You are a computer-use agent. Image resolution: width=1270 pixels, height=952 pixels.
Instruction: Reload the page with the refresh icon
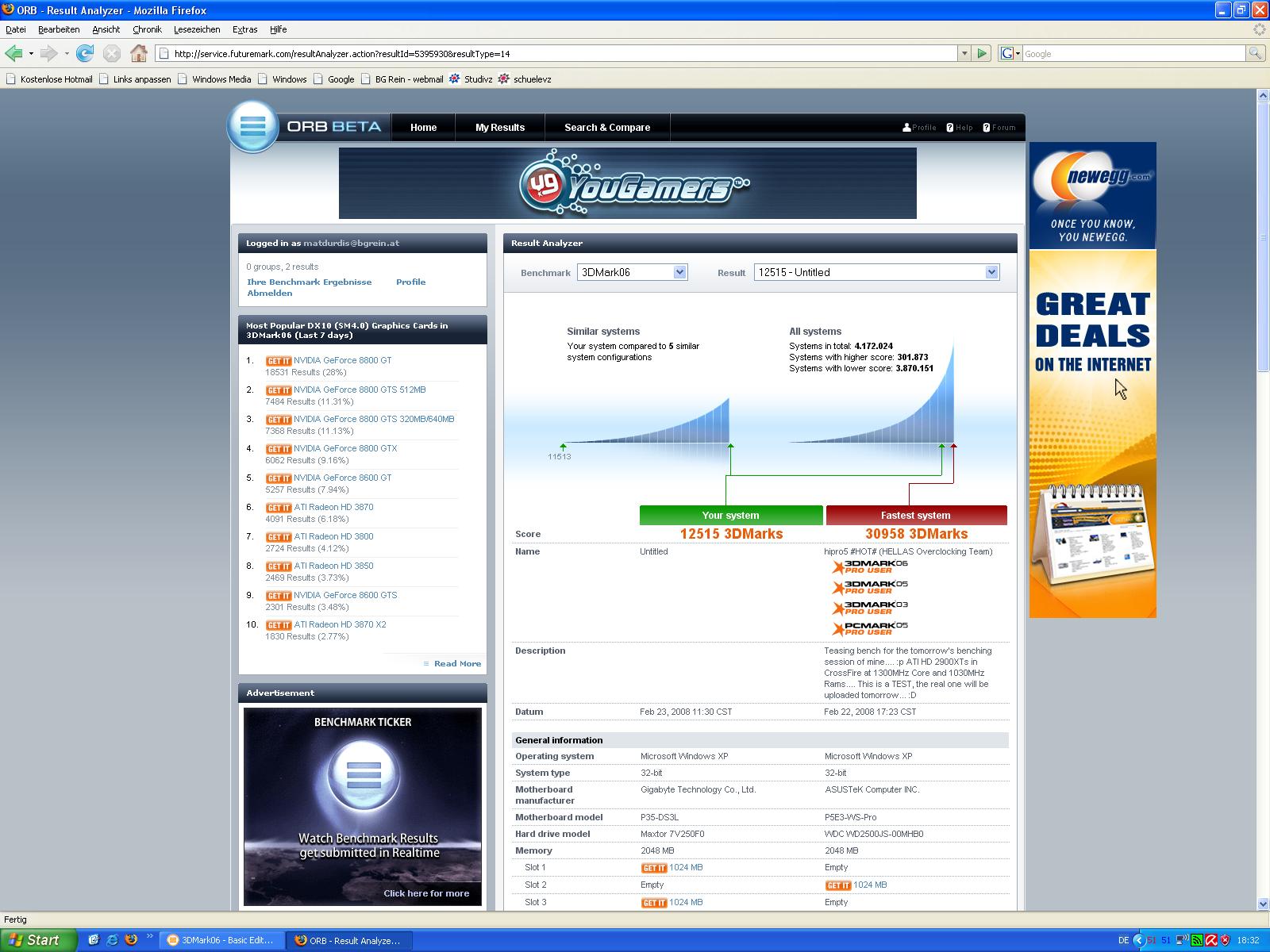point(85,53)
